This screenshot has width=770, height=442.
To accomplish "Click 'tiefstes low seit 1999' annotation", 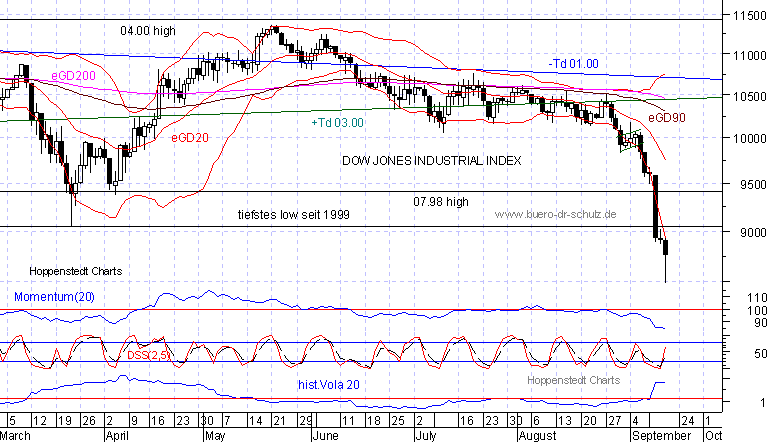I will pos(294,215).
